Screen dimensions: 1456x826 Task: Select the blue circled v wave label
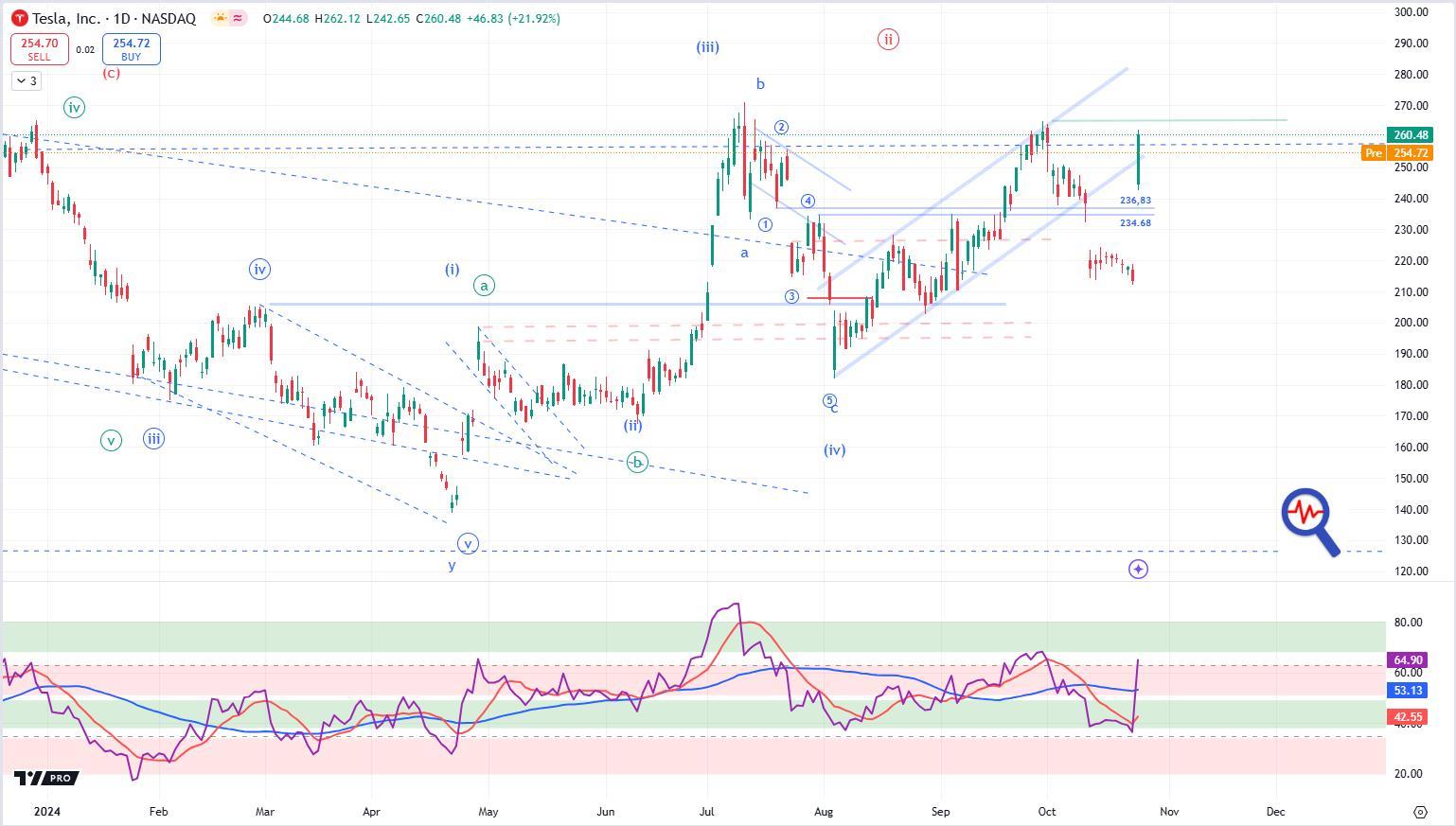pos(468,544)
